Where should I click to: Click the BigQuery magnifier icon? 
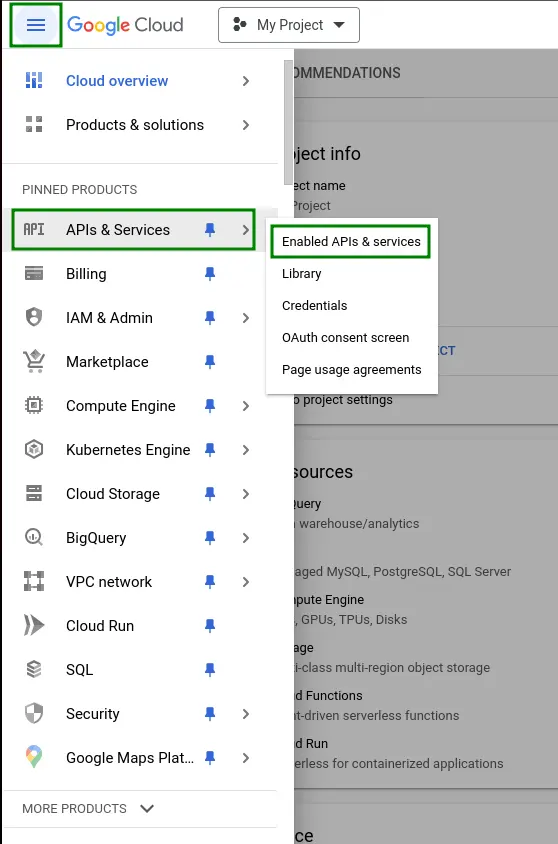(x=34, y=537)
